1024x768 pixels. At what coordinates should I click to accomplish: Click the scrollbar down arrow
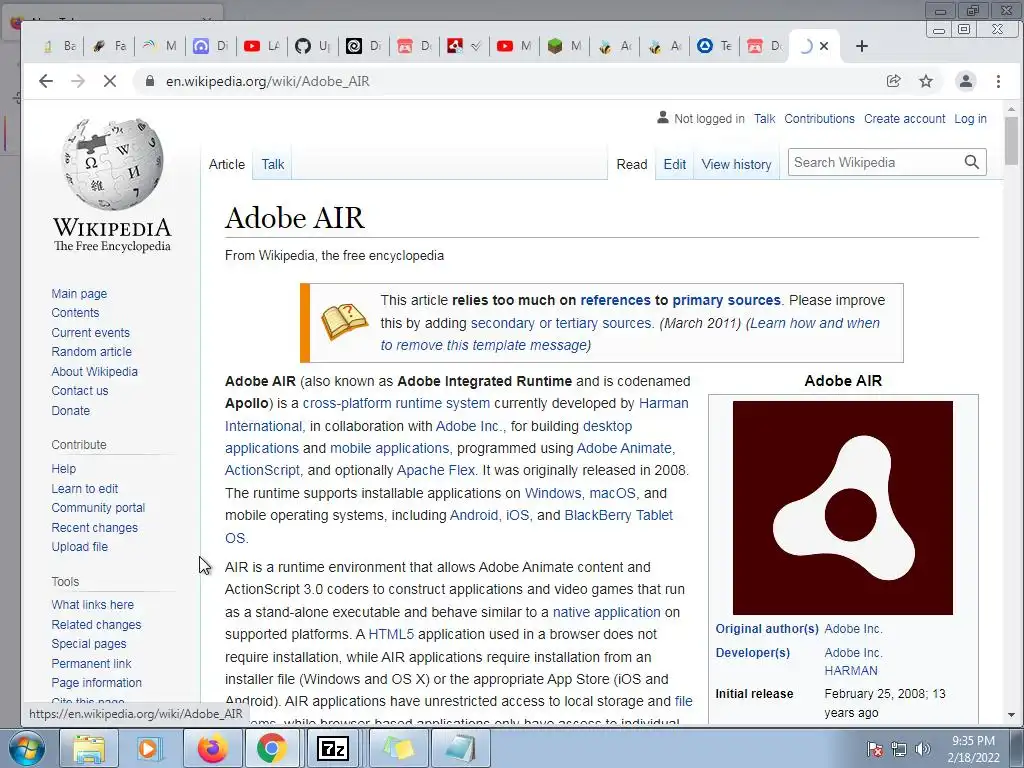(1012, 715)
